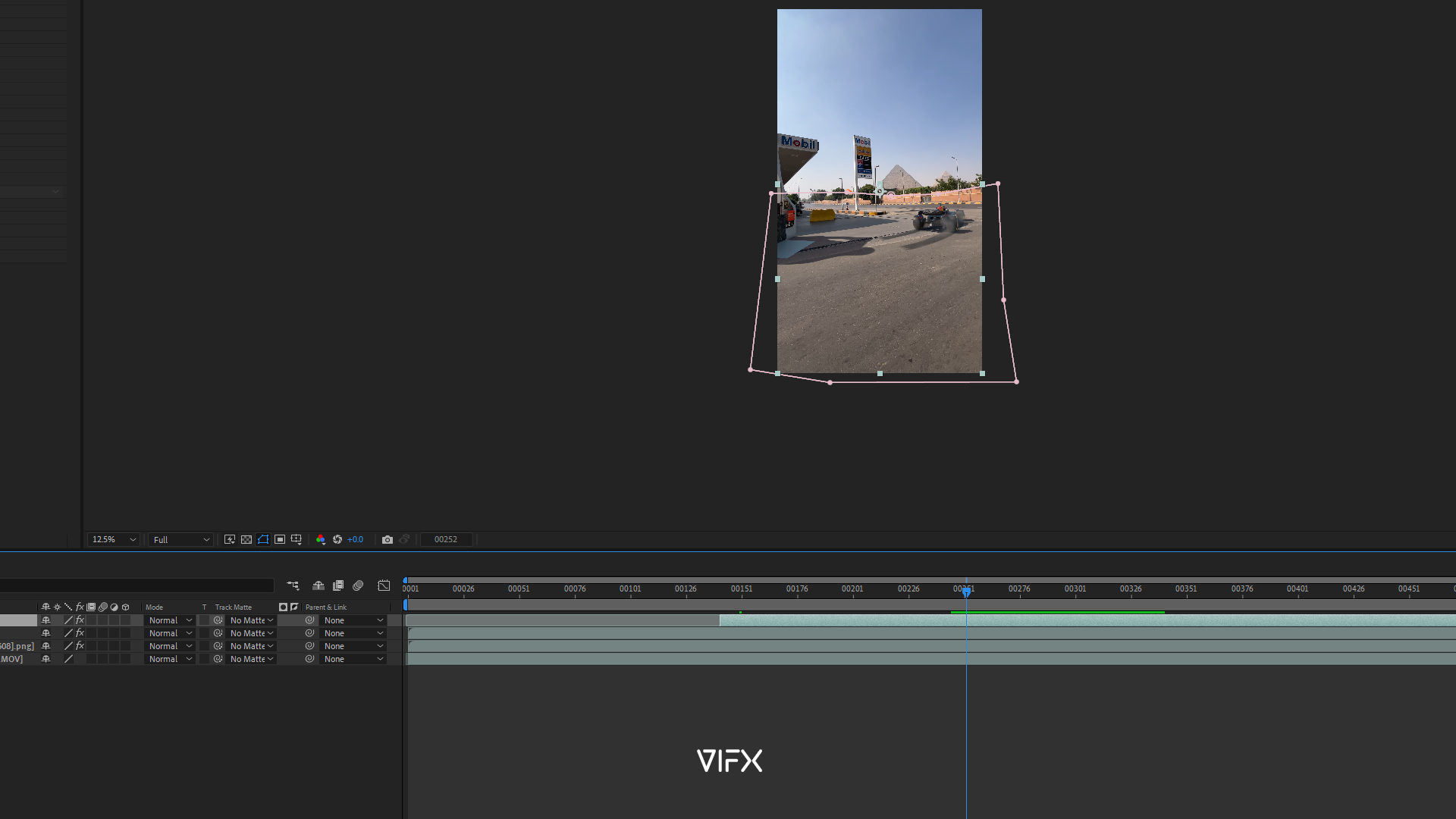
Task: Open blending Mode dropdown of first layer
Action: tap(171, 620)
